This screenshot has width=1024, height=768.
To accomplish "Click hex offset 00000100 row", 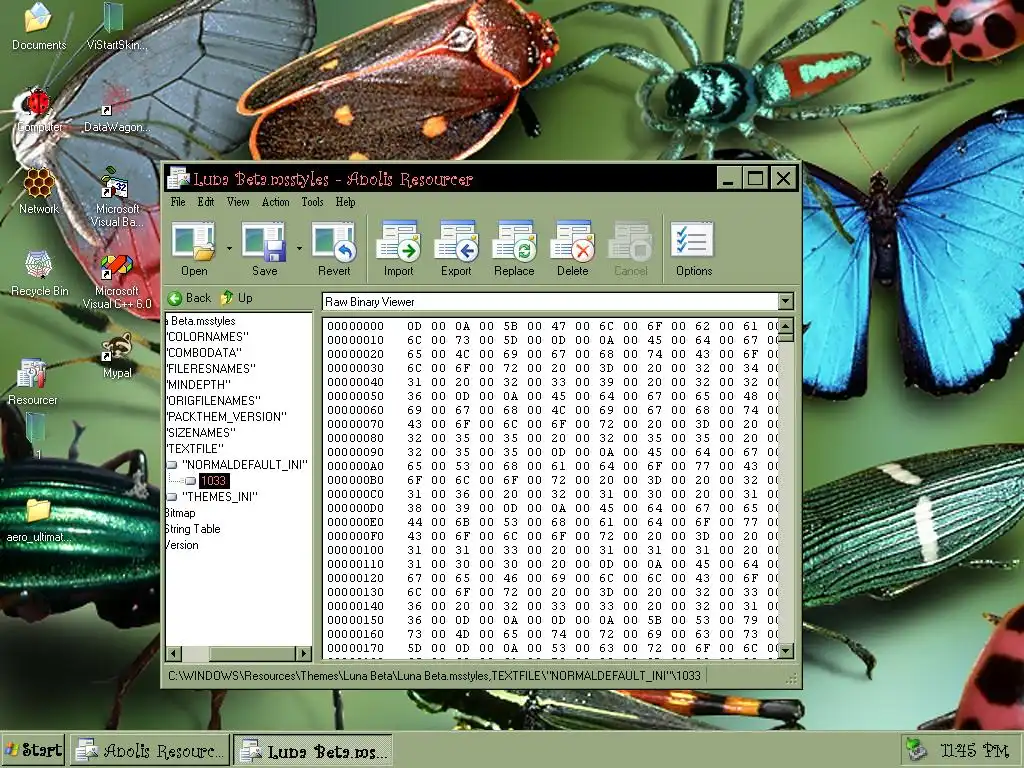I will pyautogui.click(x=552, y=551).
